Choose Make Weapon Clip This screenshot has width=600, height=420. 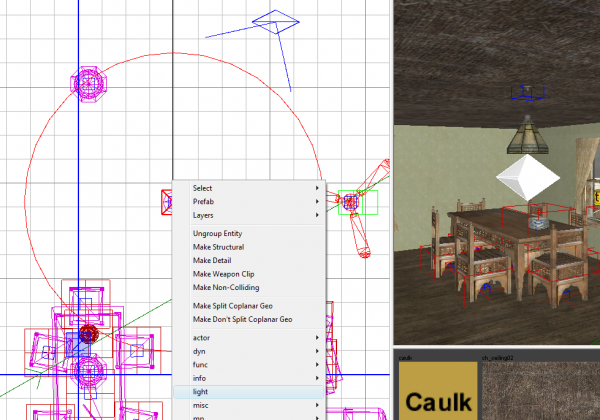click(x=249, y=274)
